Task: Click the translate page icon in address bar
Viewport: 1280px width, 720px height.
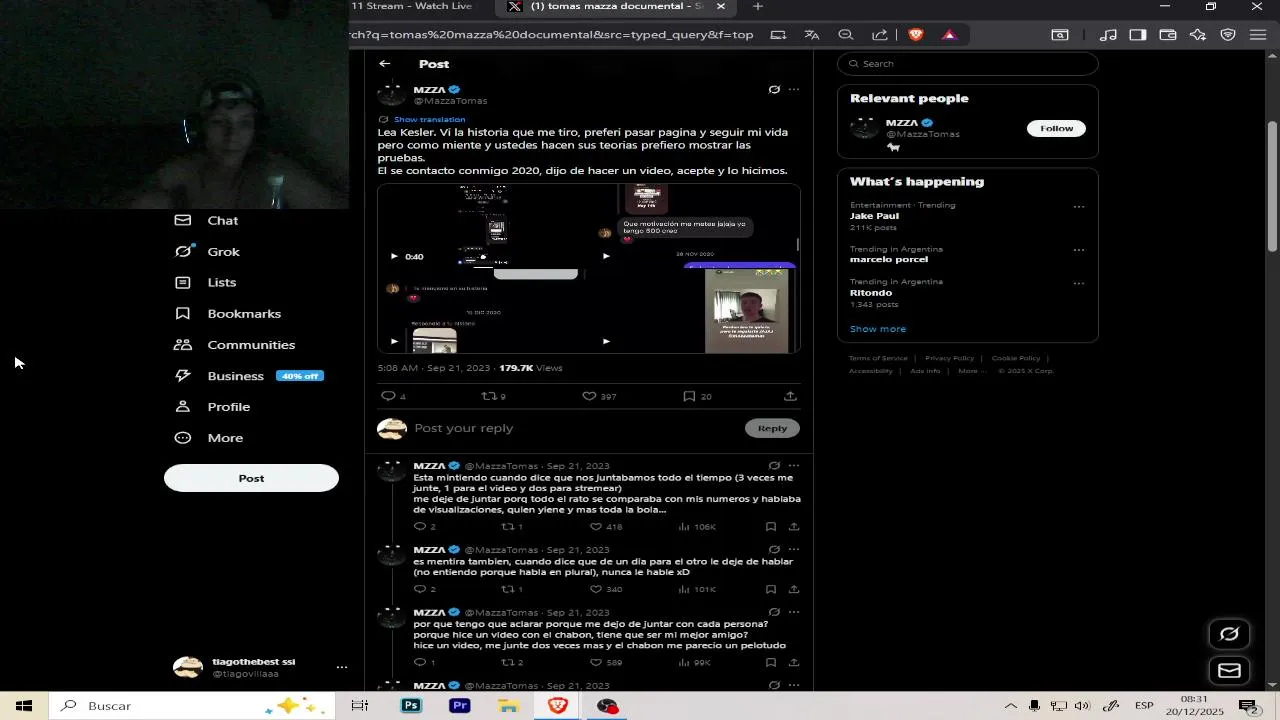Action: pos(812,35)
